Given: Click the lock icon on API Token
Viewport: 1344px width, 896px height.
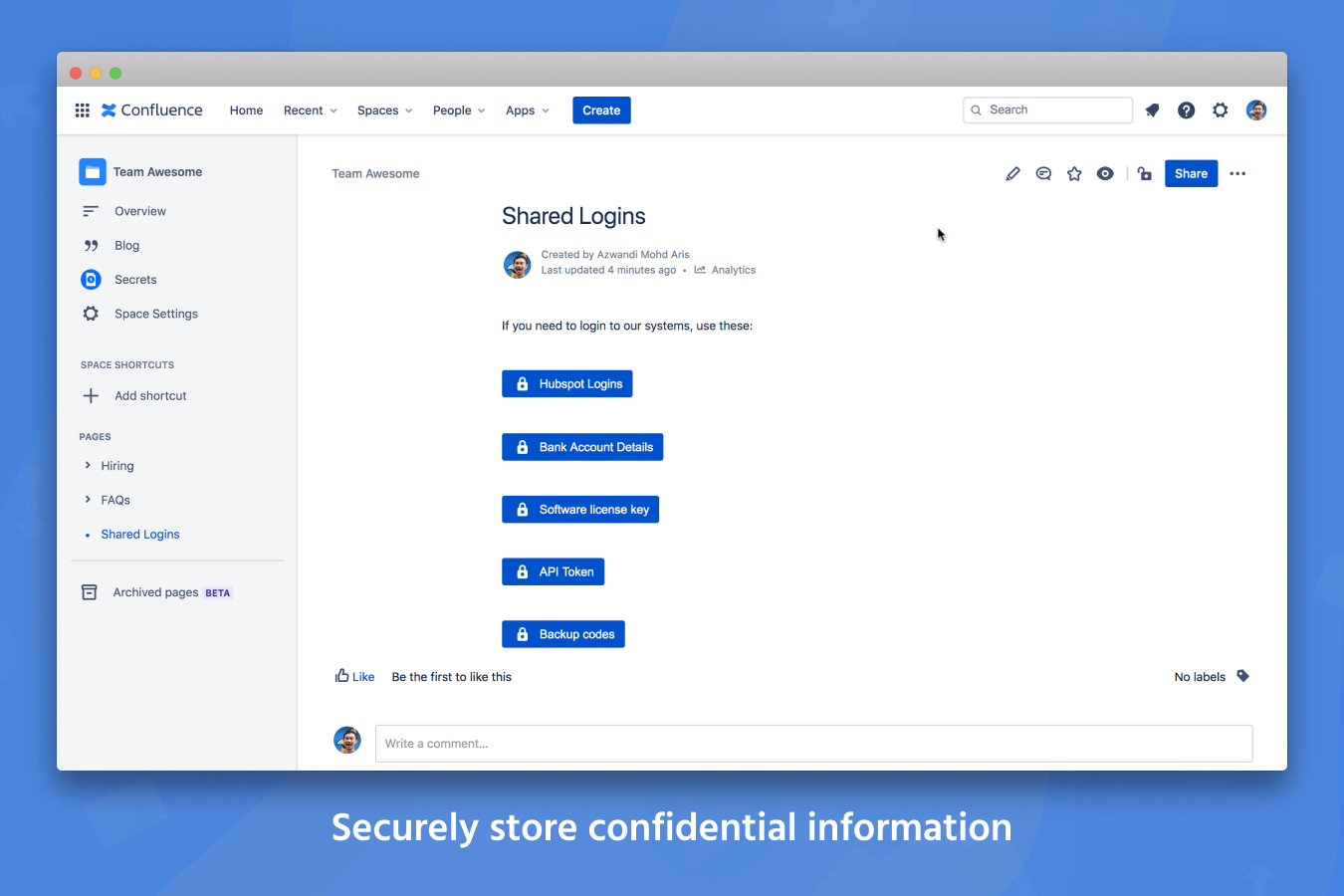Looking at the screenshot, I should [522, 572].
